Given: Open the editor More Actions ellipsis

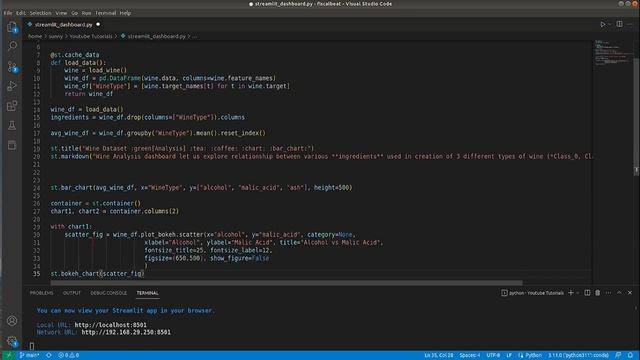Looking at the screenshot, I should tap(630, 24).
